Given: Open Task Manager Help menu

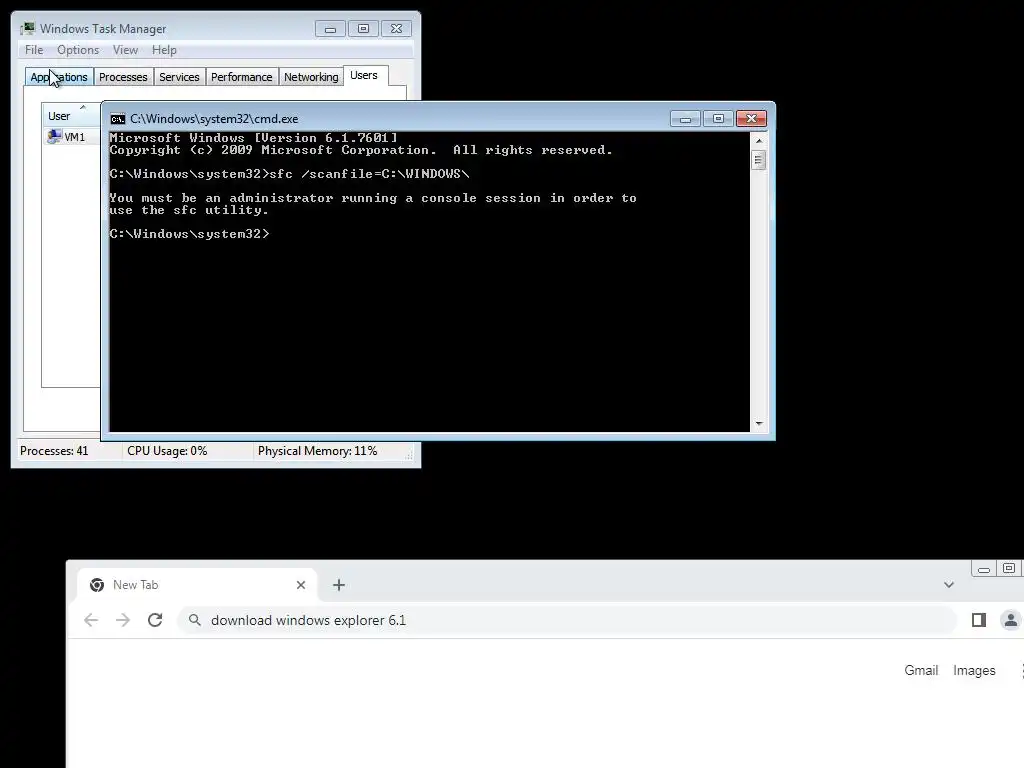Looking at the screenshot, I should (x=164, y=50).
